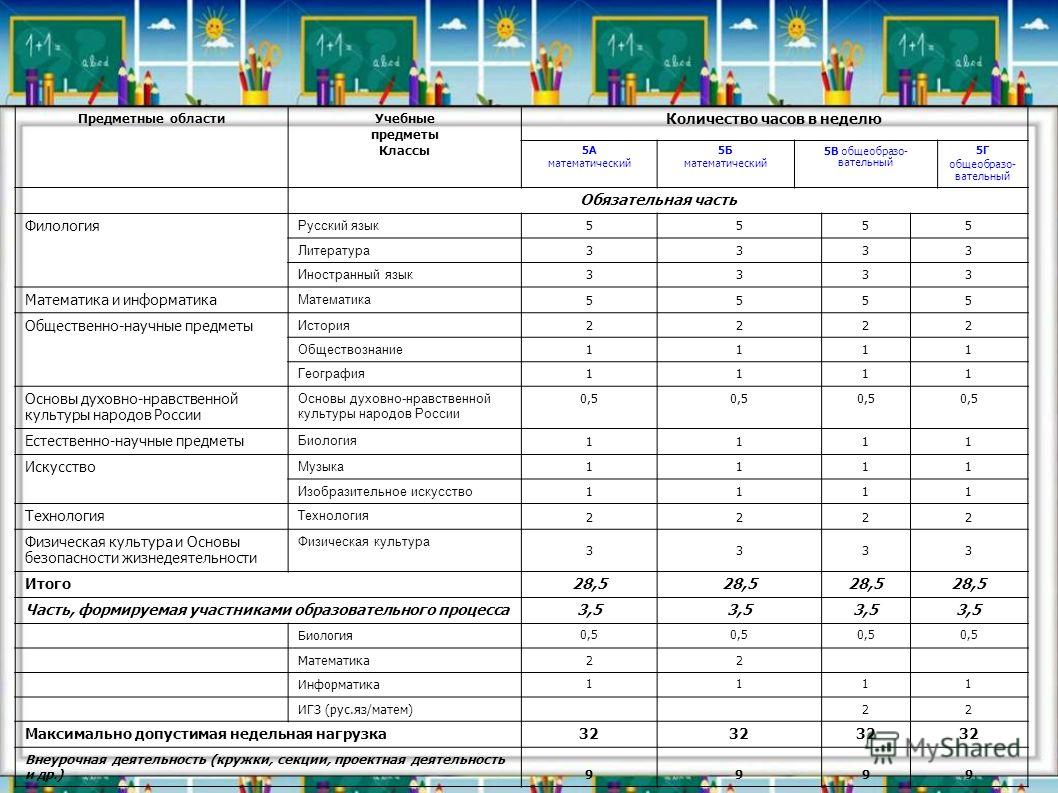
Task: Select the Обществознание hours value for 5Б
Action: pyautogui.click(x=739, y=350)
